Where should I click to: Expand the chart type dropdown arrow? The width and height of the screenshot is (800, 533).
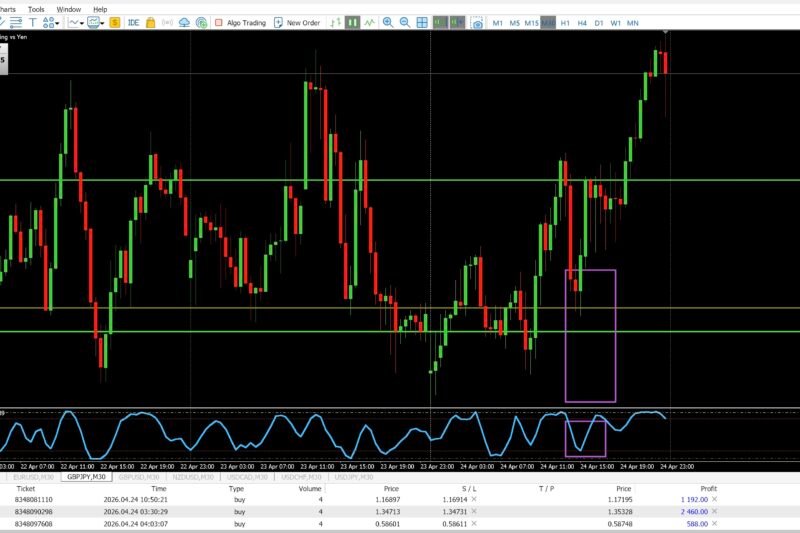[x=82, y=23]
